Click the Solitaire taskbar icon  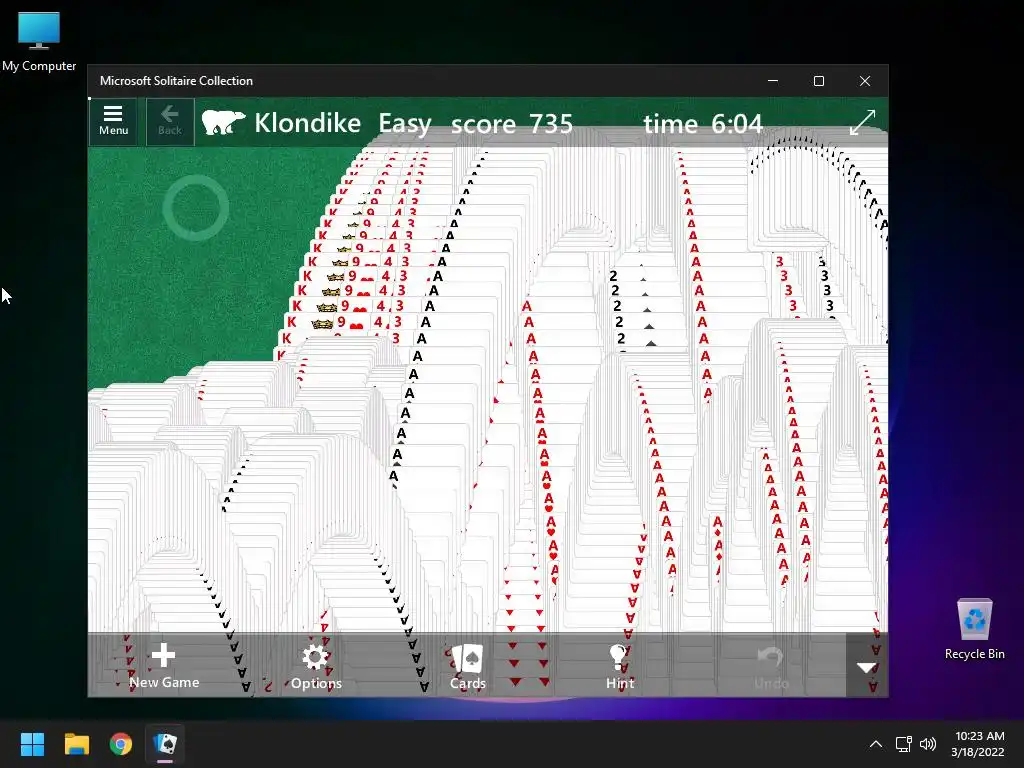(165, 744)
